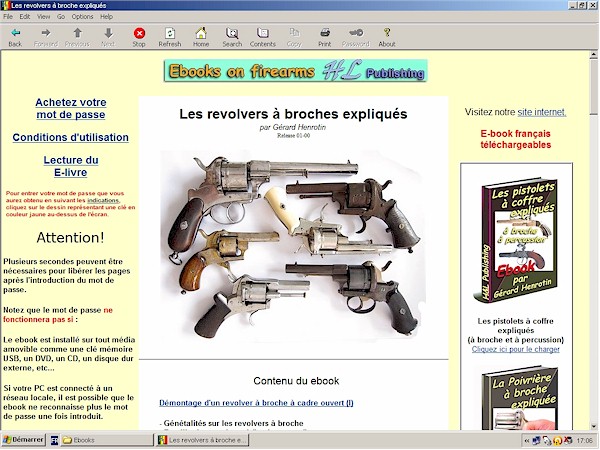Viewport: 600px width, 450px height.
Task: Switch to the Ebooks taskbar window
Action: [x=106, y=440]
